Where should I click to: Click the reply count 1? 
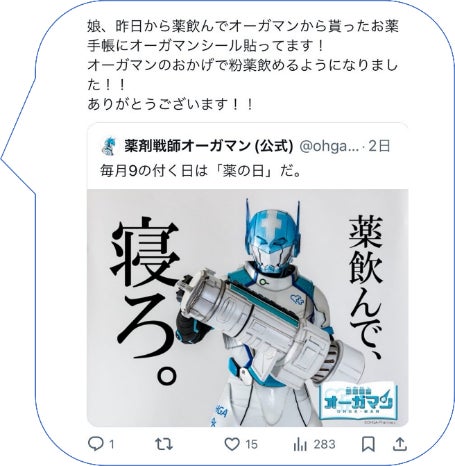(111, 444)
